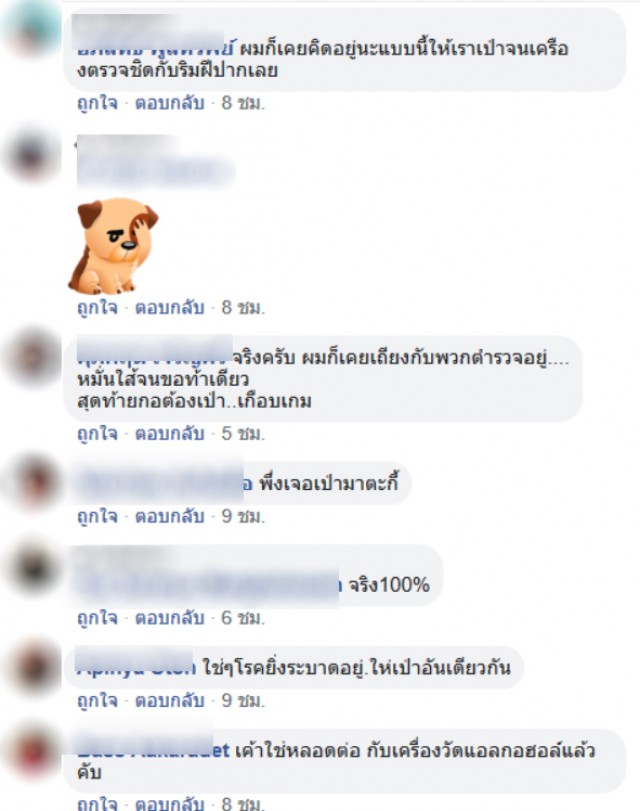Like the comment about โรคยิ่งระบาดอยู่

click(x=97, y=700)
